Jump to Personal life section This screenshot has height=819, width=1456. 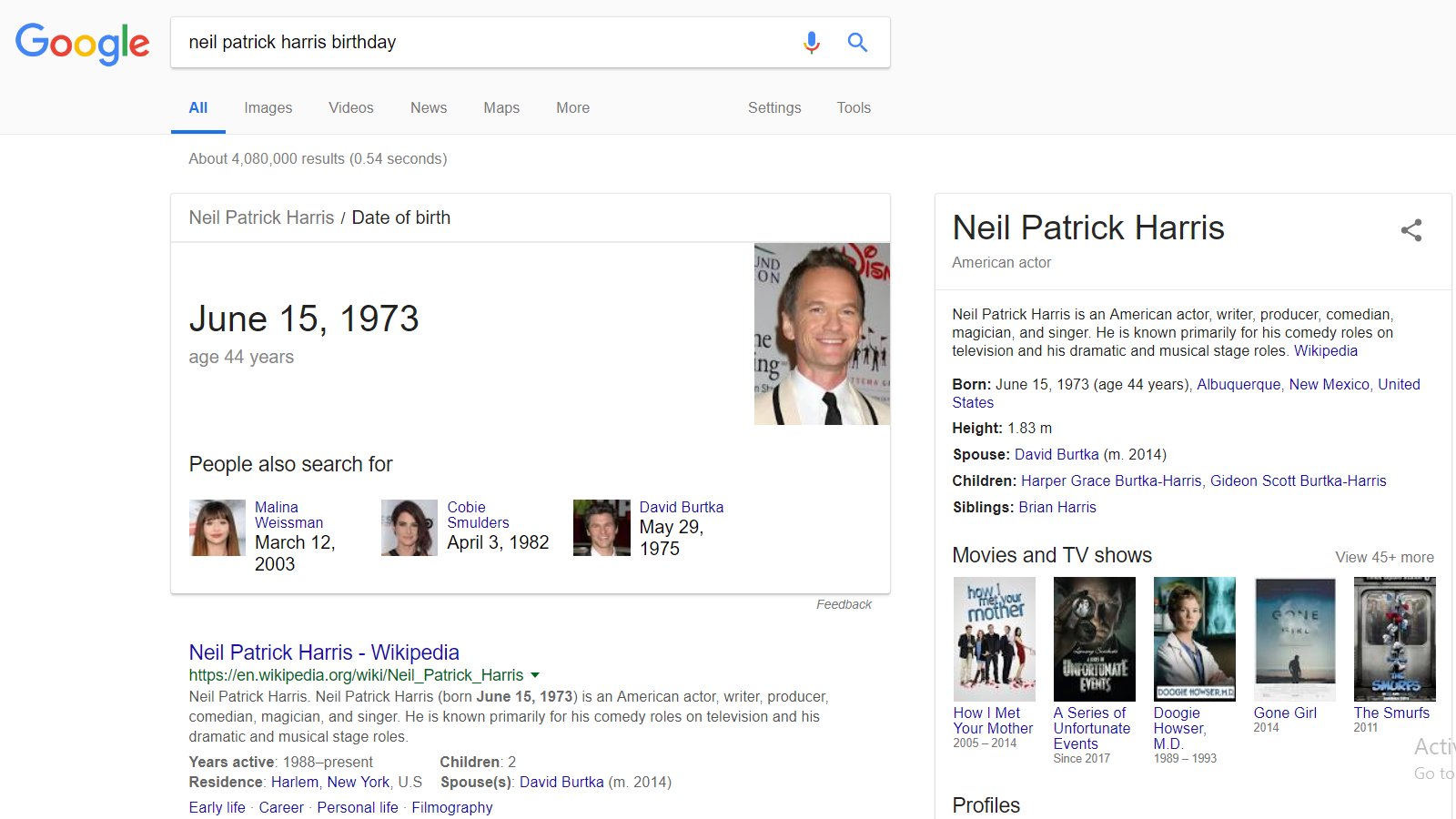pos(358,807)
